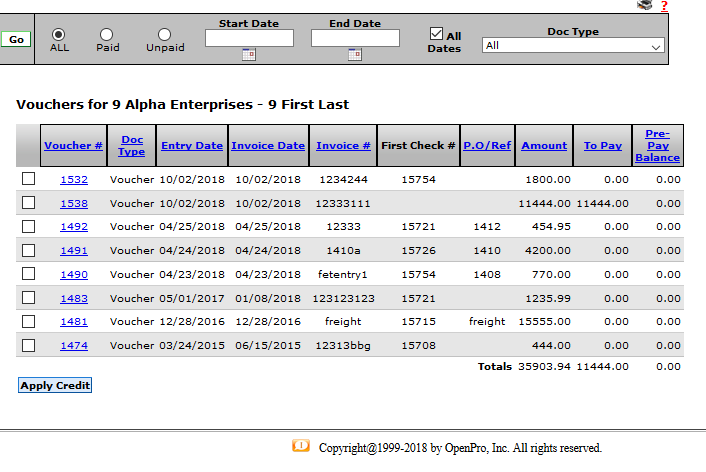706x472 pixels.
Task: Open the End Date calendar picker icon
Action: (354, 55)
